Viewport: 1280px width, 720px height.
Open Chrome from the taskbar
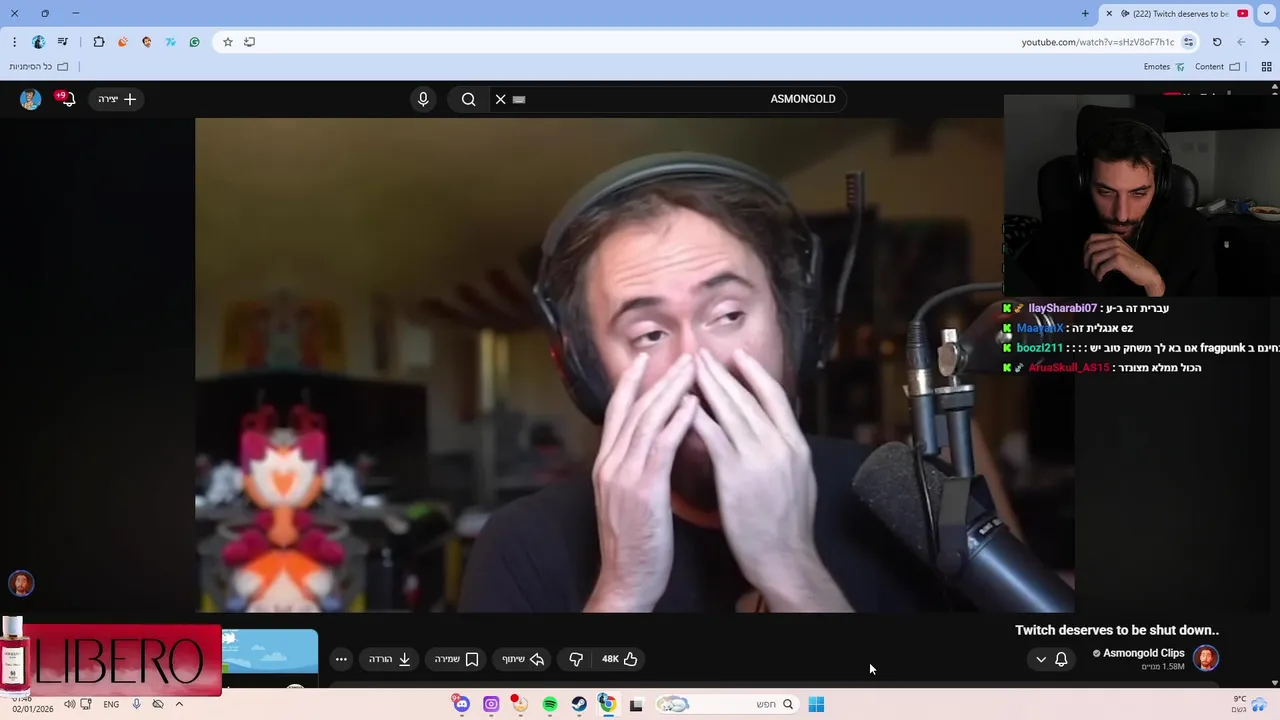(x=607, y=704)
